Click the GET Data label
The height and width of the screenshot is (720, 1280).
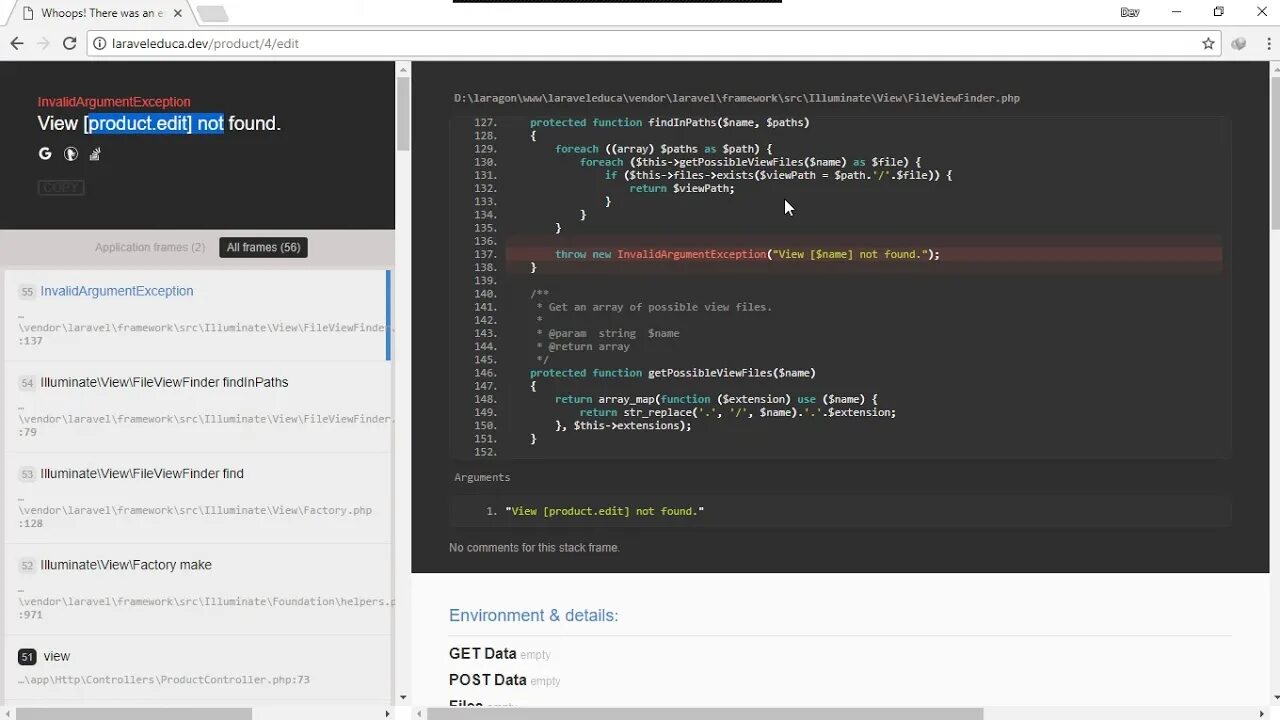pyautogui.click(x=482, y=654)
